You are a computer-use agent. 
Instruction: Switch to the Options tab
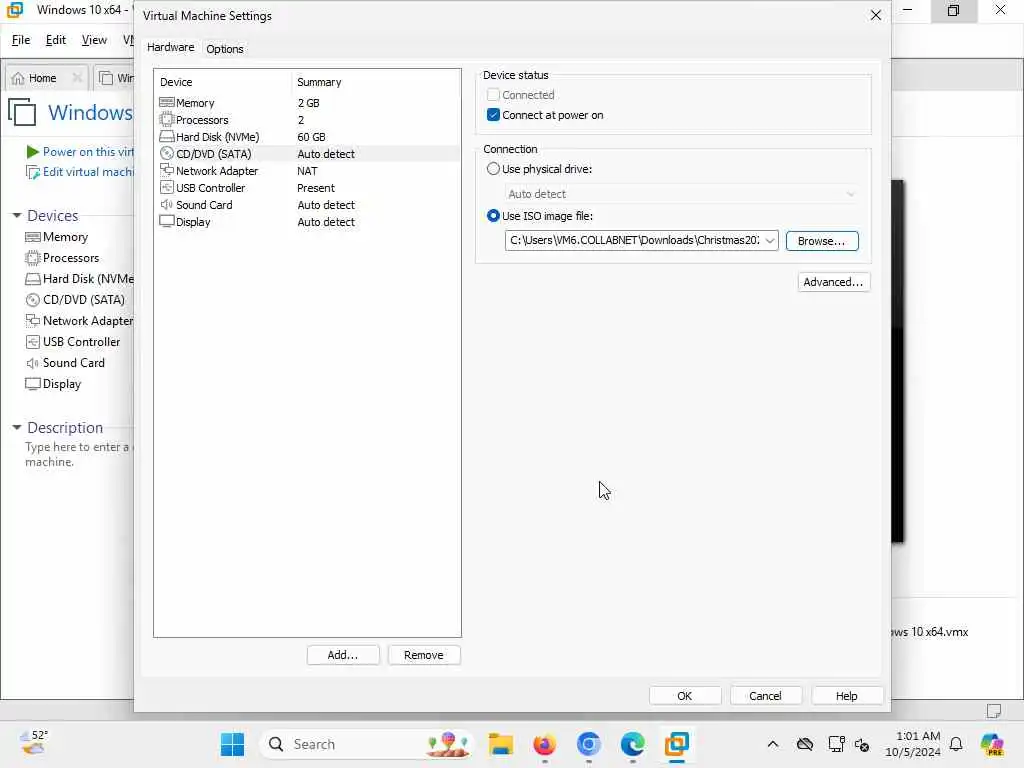[x=225, y=49]
